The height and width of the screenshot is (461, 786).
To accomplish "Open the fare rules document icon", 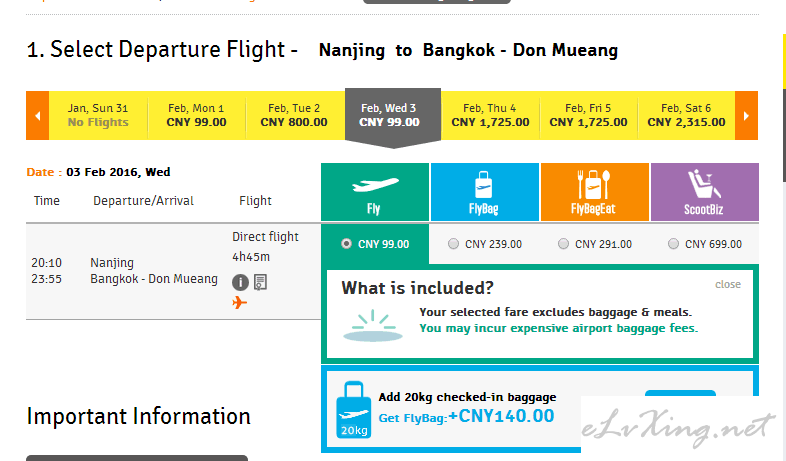I will coord(260,282).
